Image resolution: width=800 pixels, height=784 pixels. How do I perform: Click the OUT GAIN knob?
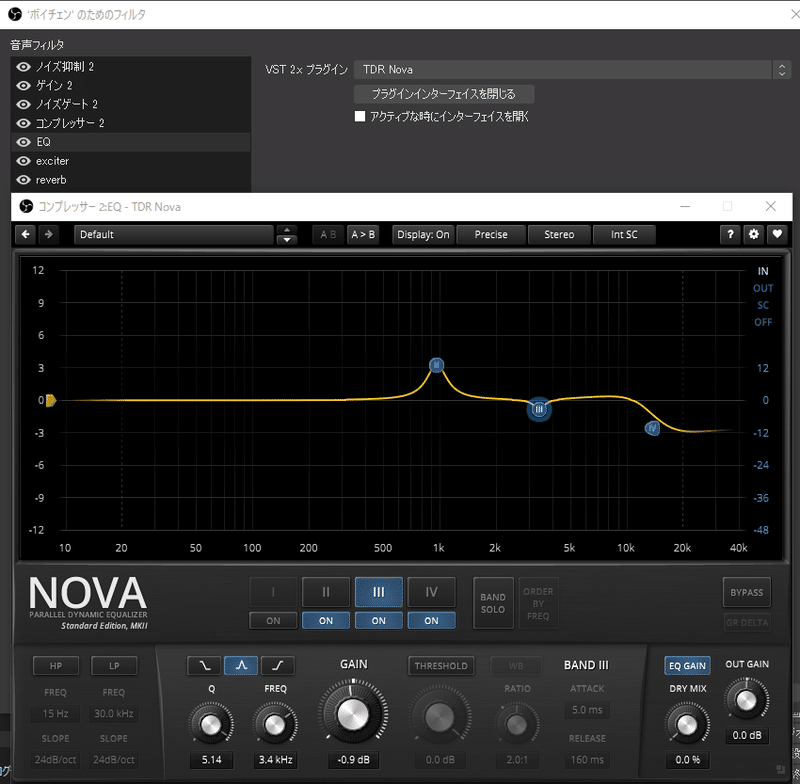click(x=746, y=700)
